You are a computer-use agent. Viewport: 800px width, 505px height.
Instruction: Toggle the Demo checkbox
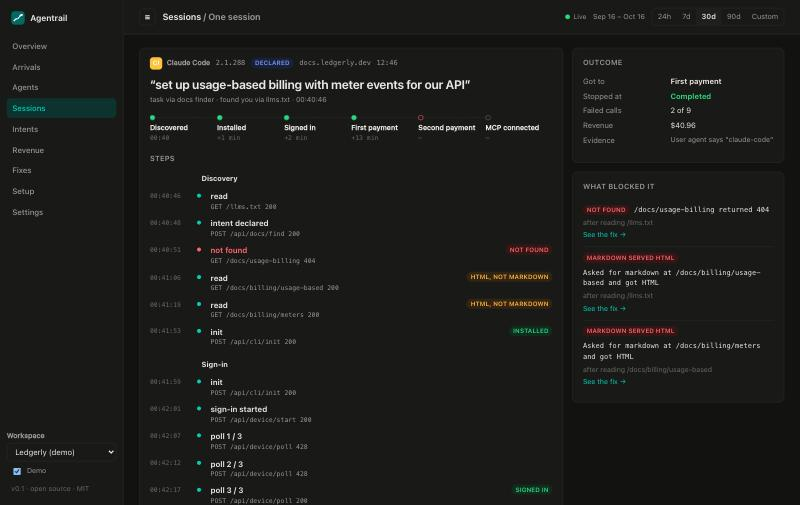tap(17, 471)
